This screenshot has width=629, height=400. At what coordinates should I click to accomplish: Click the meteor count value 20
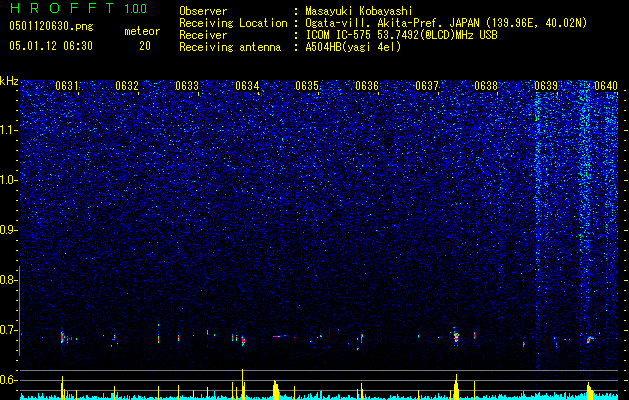145,46
